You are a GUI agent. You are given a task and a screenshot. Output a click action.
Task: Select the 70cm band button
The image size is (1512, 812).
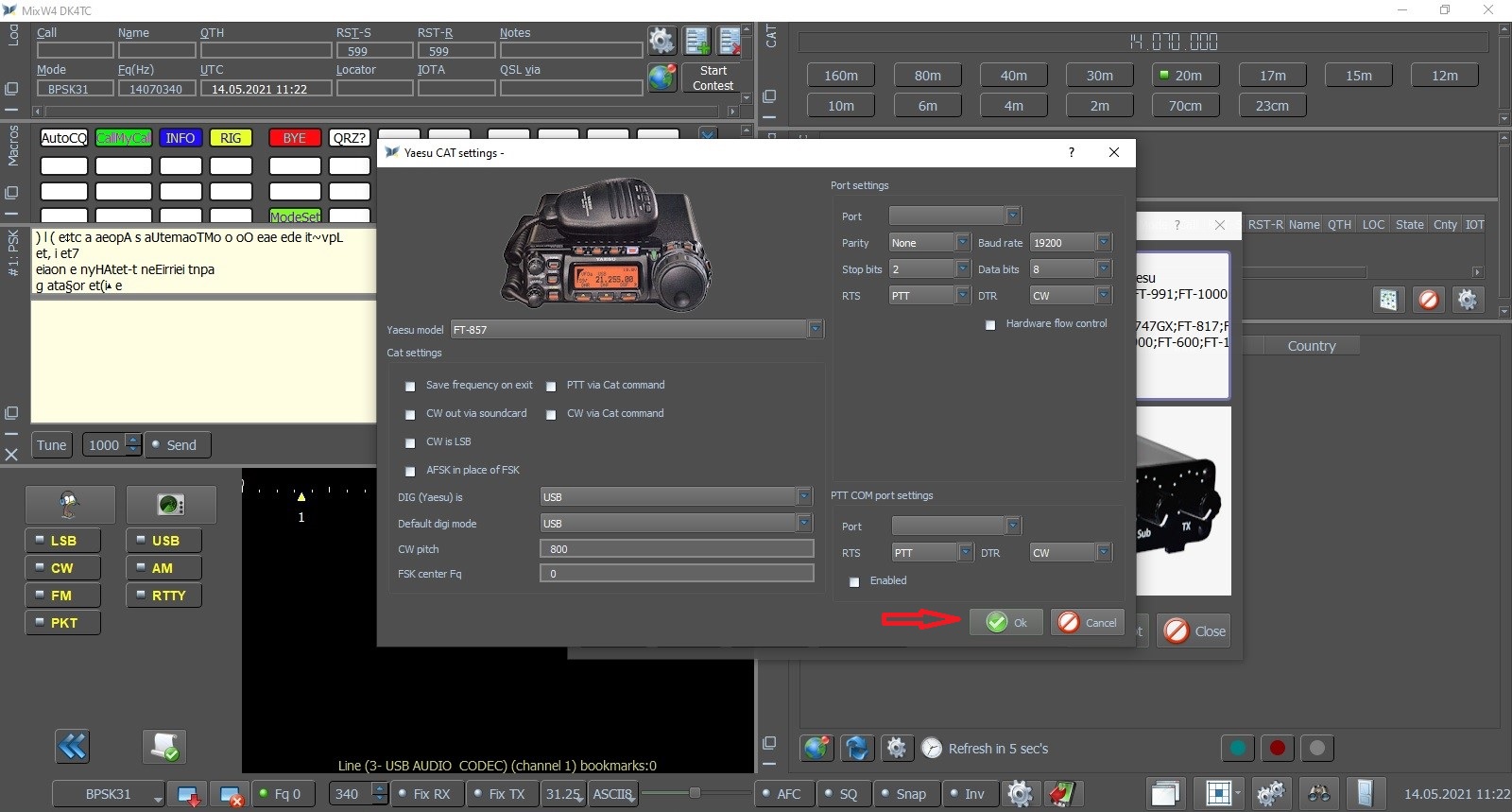click(1185, 106)
